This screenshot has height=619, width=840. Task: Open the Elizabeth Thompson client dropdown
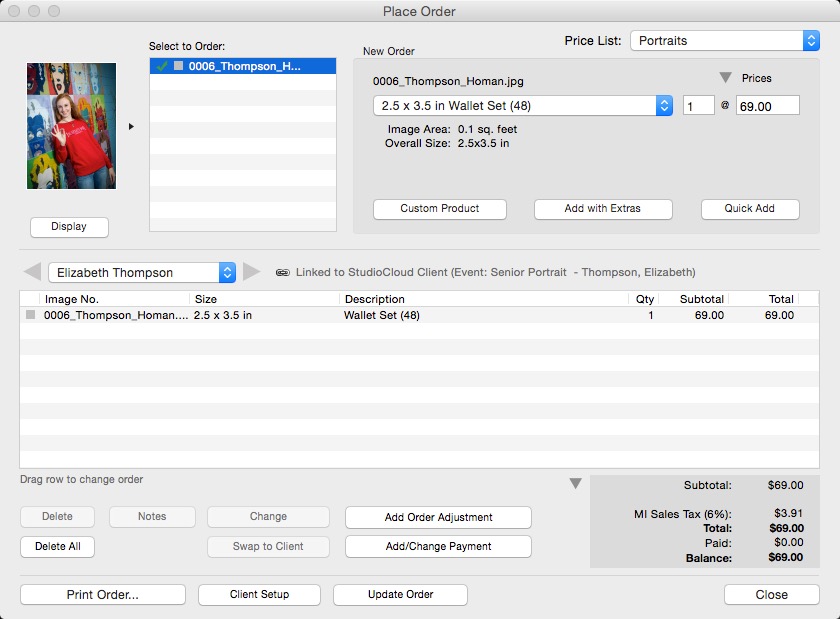142,272
